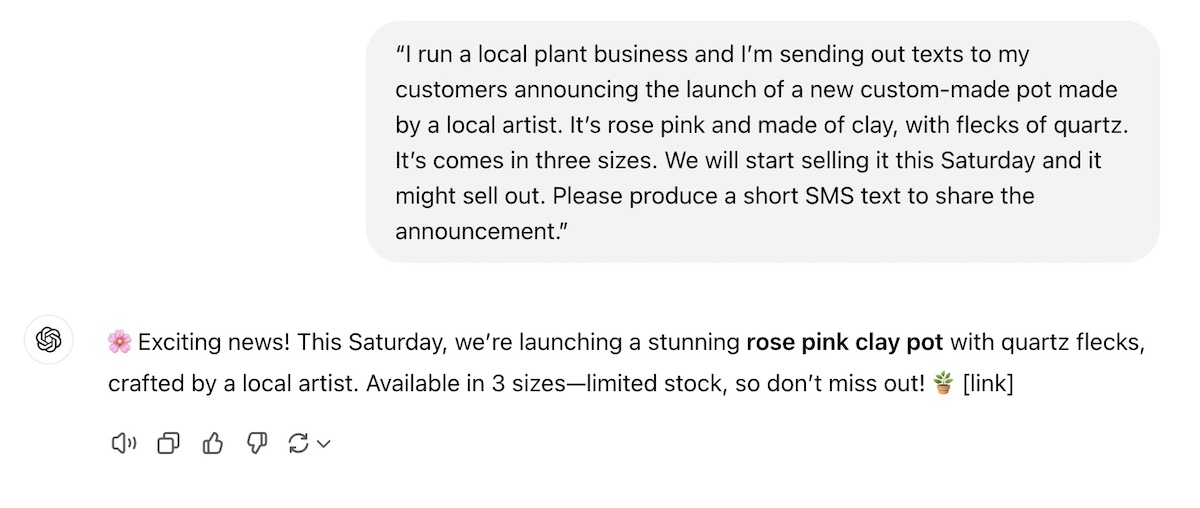Regenerate the response with circular arrows icon

click(x=298, y=443)
